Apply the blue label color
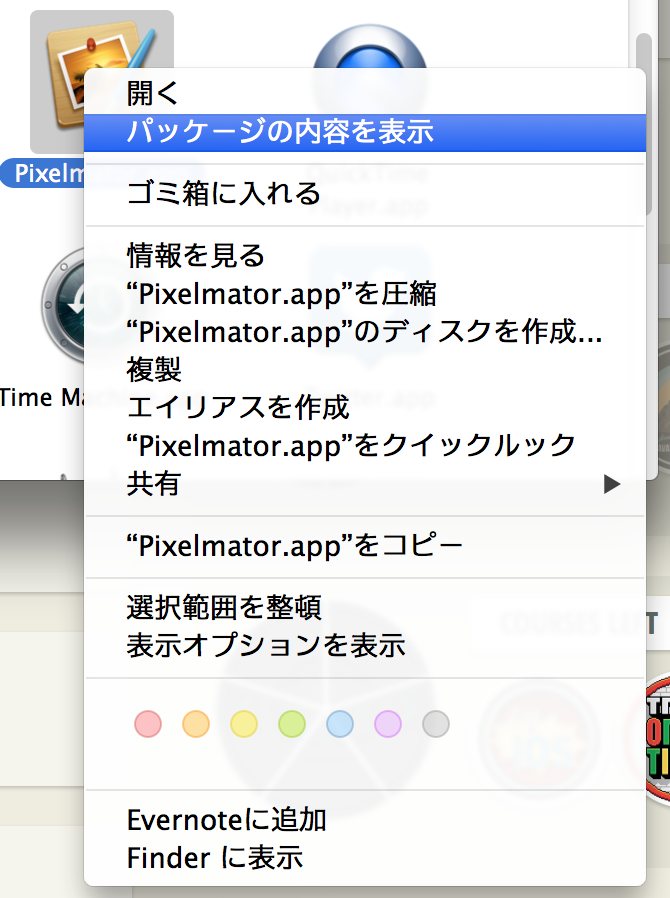This screenshot has width=670, height=898. [x=340, y=724]
